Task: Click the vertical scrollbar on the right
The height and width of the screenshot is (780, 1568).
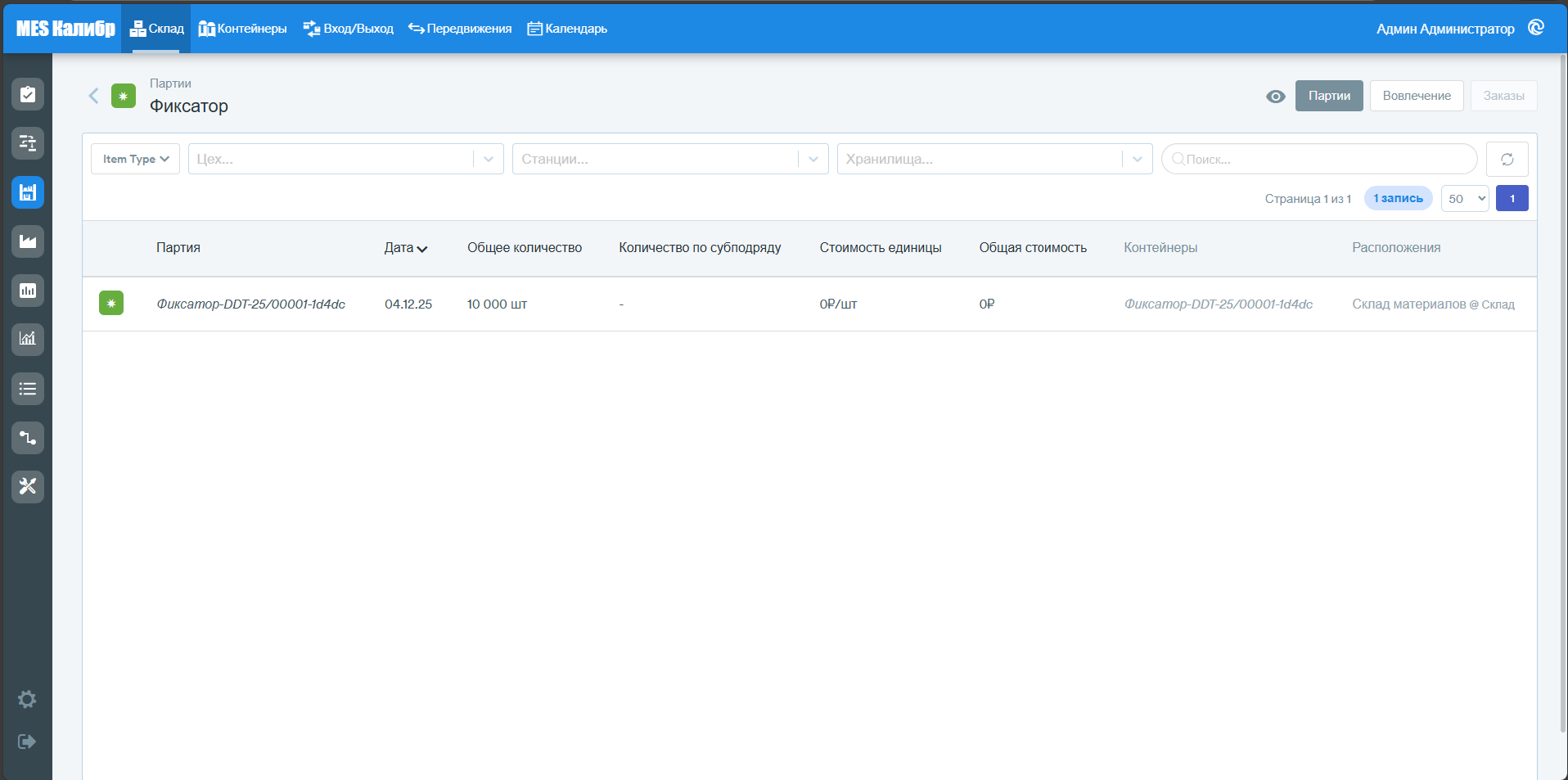Action: 1563,393
